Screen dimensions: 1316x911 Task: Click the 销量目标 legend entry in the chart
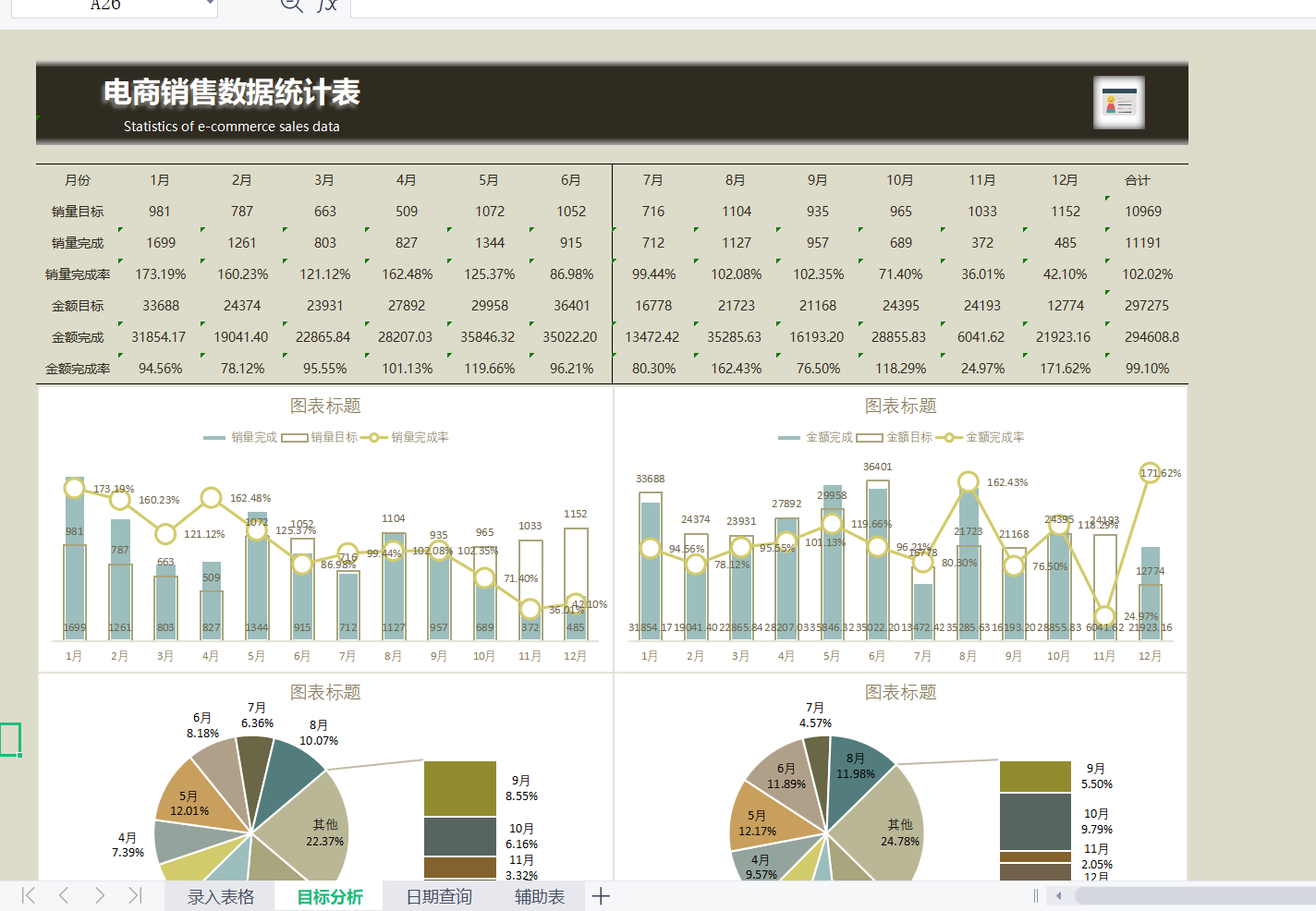[x=320, y=437]
